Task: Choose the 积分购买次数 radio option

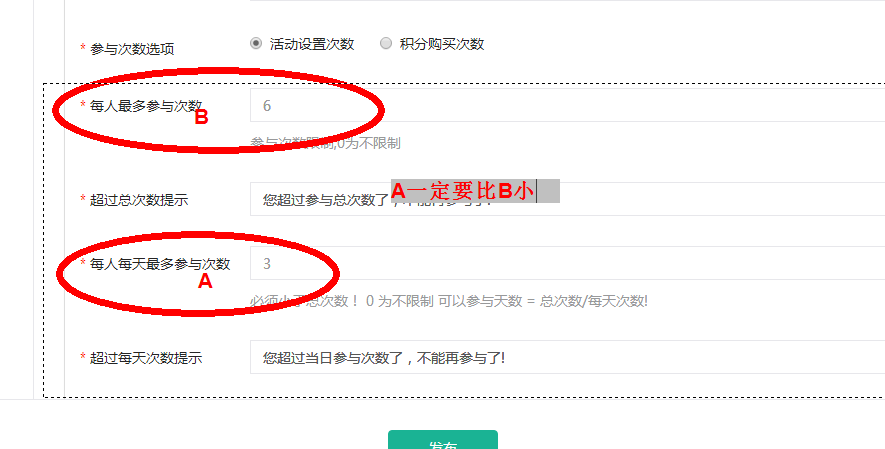Action: point(385,43)
